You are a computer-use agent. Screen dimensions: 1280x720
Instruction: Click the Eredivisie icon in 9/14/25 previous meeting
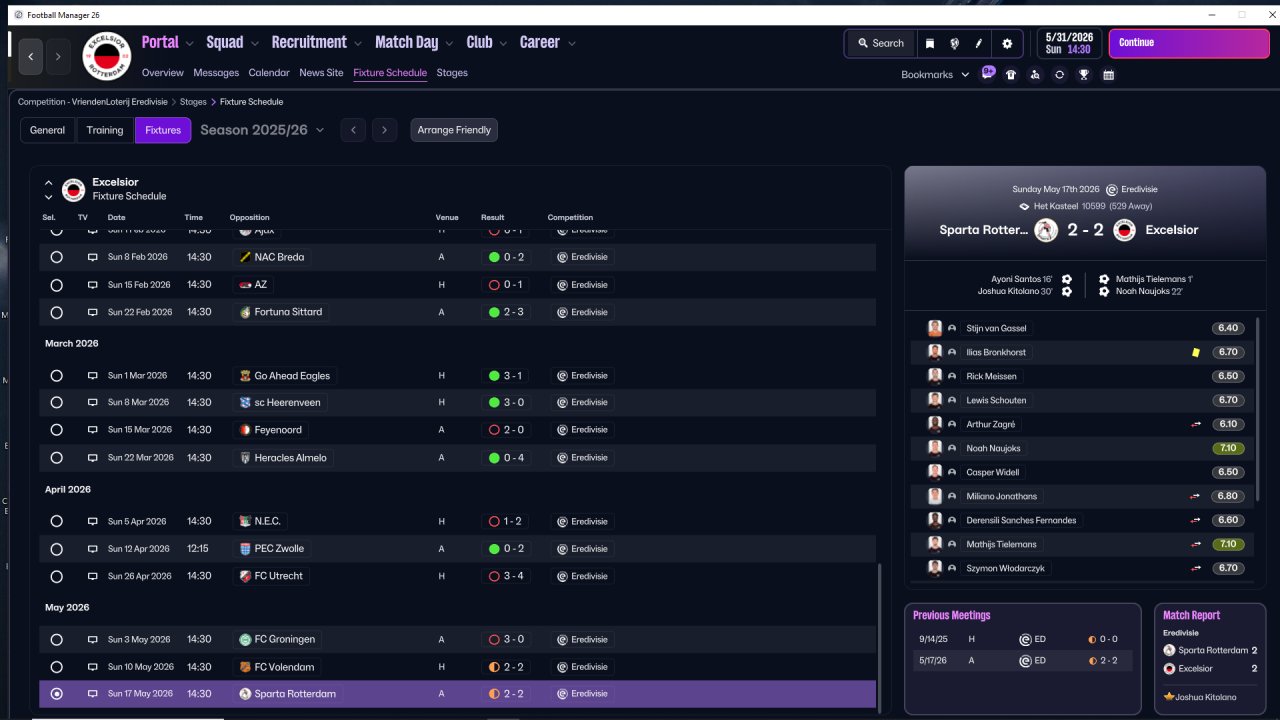[1025, 639]
